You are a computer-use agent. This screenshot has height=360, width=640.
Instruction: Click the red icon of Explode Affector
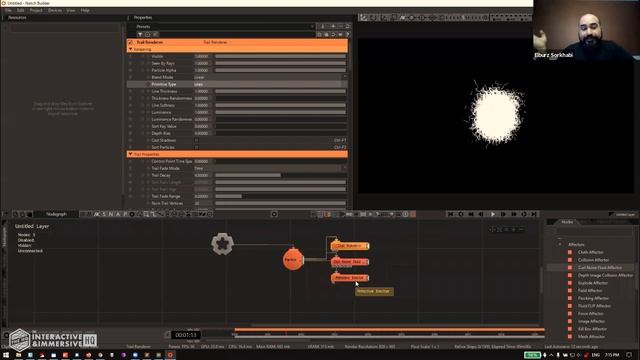(x=570, y=283)
